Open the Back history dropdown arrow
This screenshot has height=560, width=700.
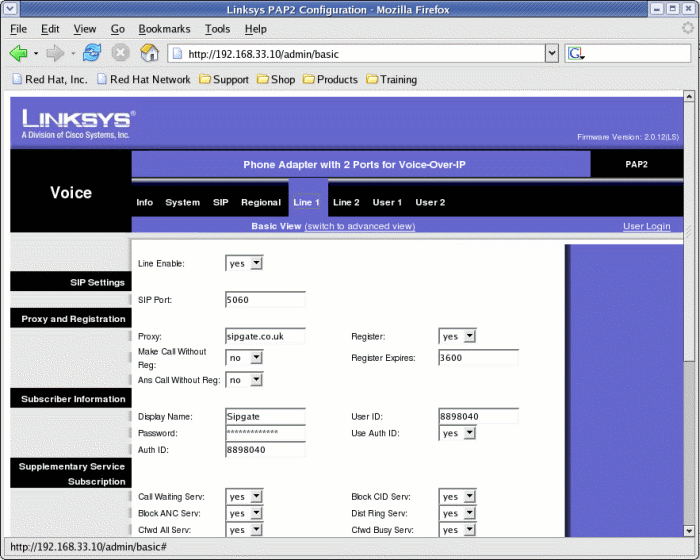coord(36,54)
